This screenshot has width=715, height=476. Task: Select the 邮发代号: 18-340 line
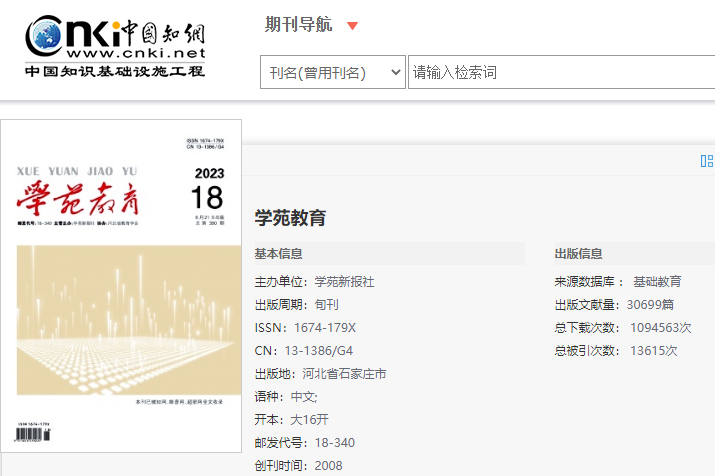pyautogui.click(x=305, y=442)
